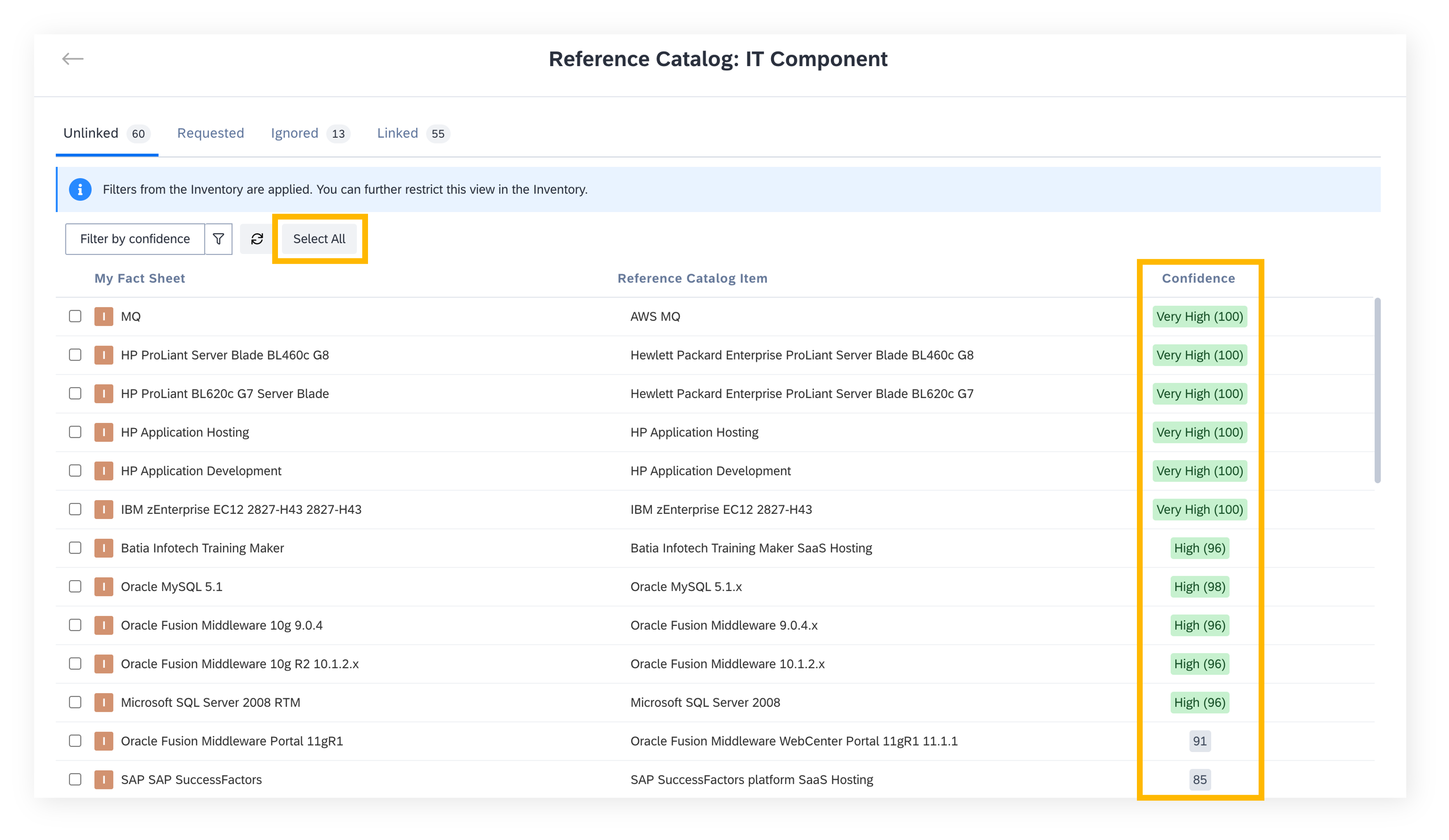The image size is (1449, 840).
Task: Open the MQ fact sheet name
Action: point(130,316)
